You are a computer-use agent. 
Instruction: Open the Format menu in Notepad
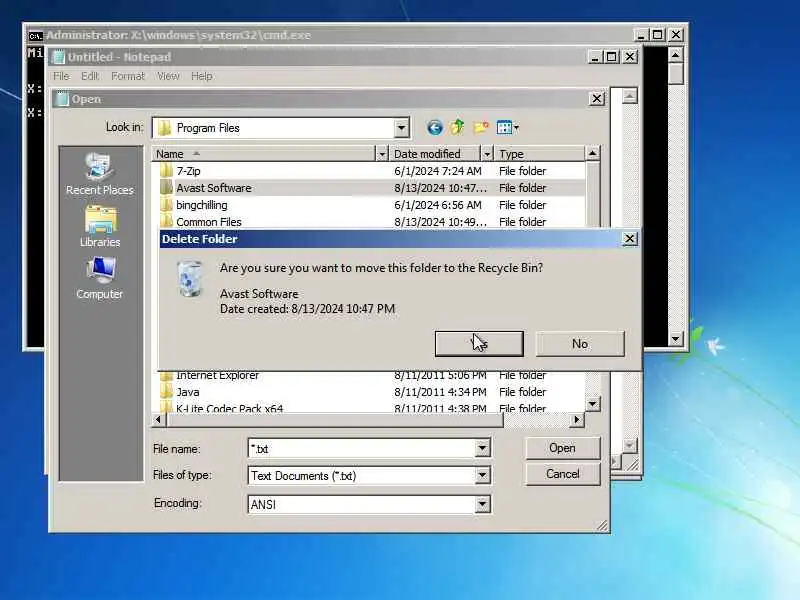(128, 76)
